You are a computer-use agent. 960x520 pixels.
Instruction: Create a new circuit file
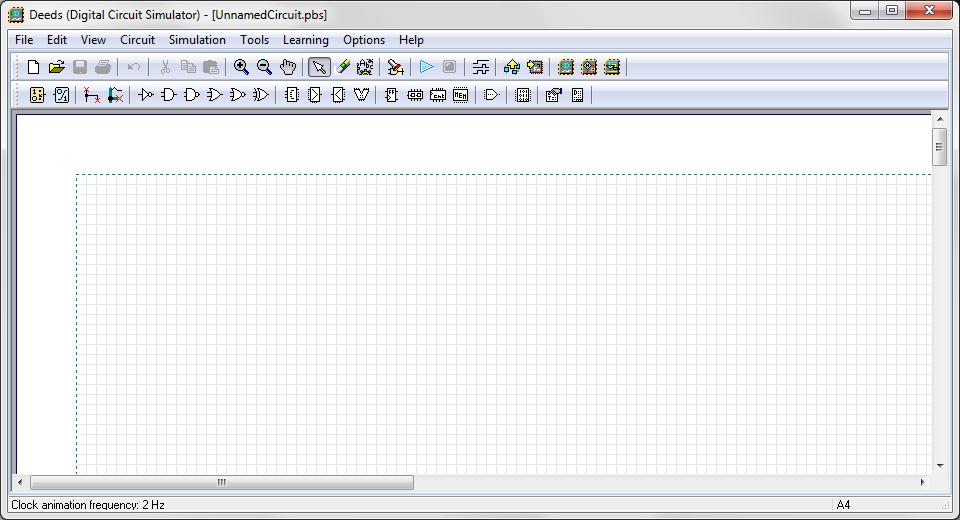pos(34,67)
